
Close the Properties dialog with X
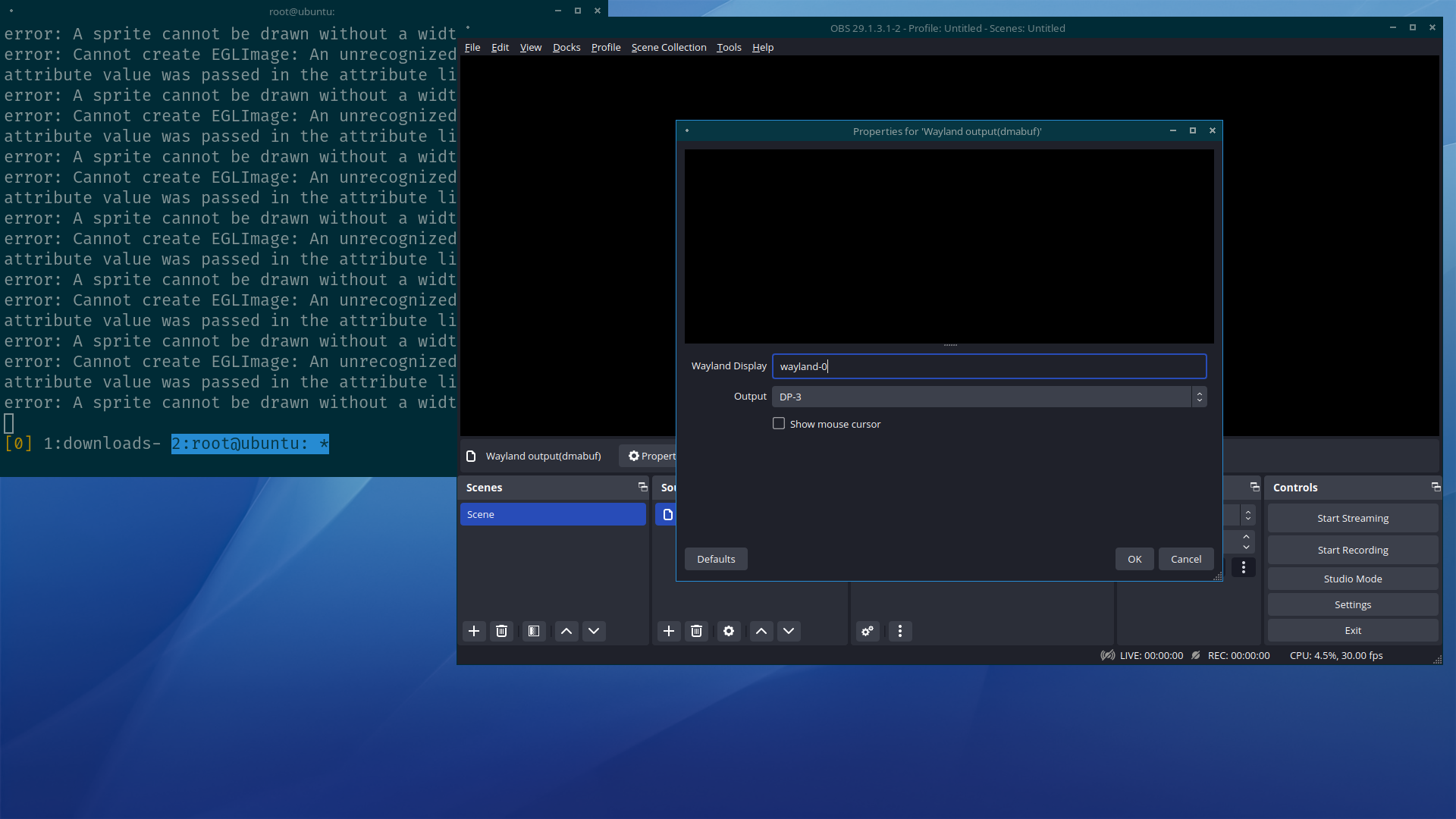[x=1213, y=130]
